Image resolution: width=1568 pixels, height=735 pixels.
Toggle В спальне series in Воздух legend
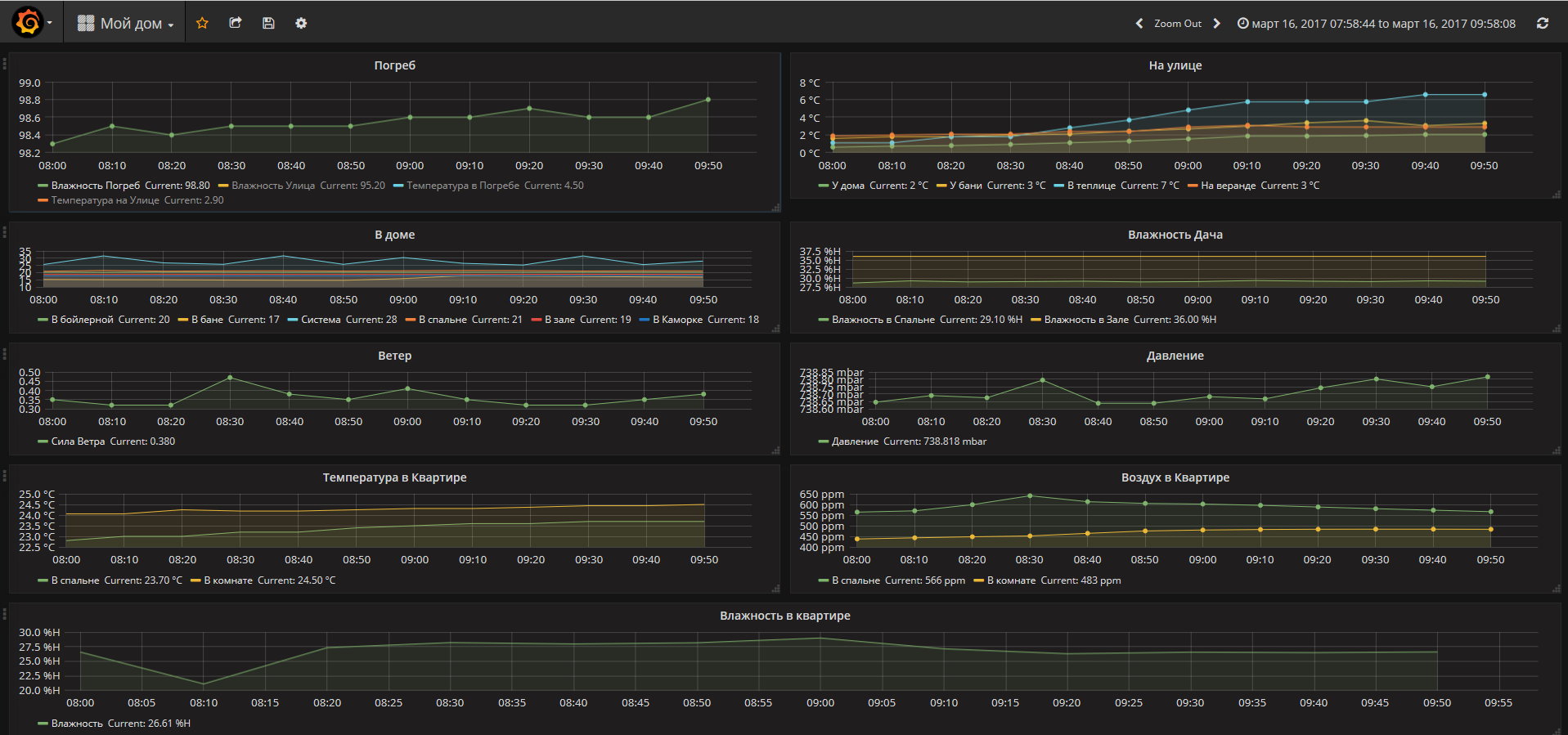856,580
